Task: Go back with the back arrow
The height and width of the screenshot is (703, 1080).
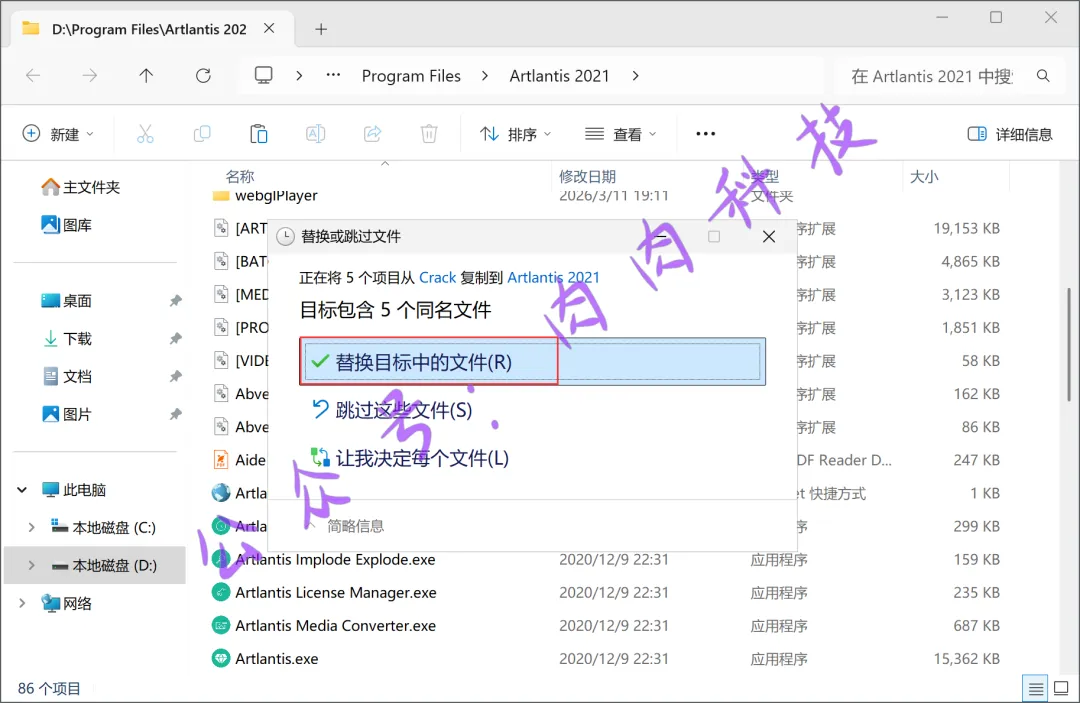Action: [x=32, y=76]
